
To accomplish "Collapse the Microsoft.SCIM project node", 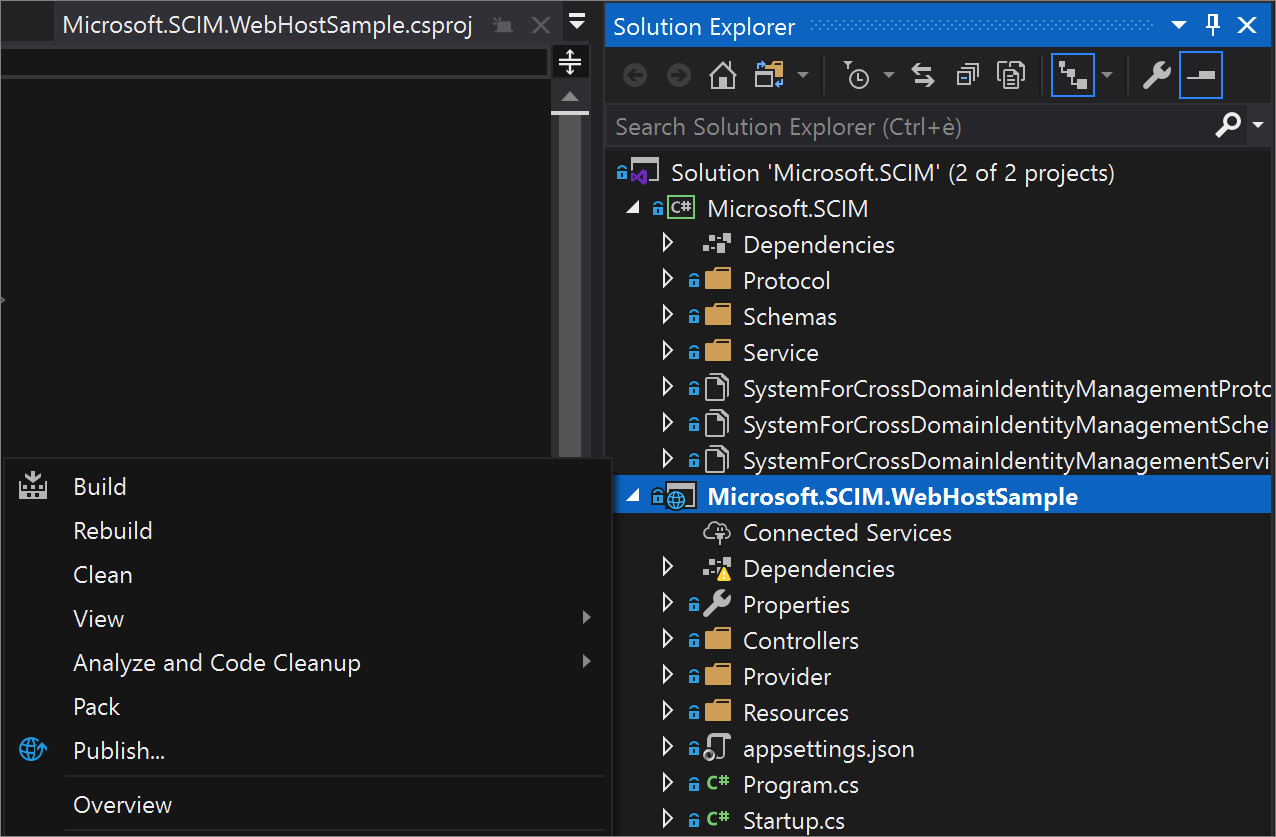I will [632, 209].
